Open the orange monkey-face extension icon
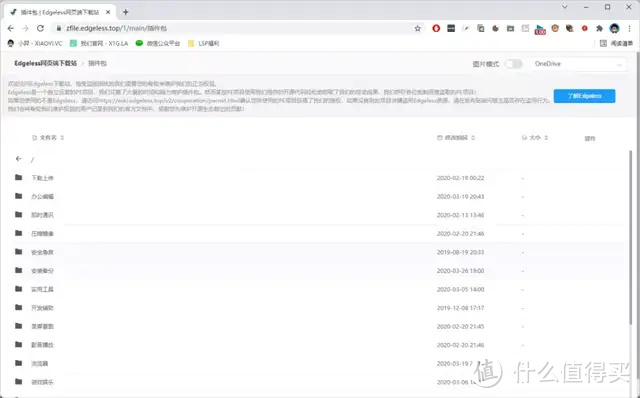The height and width of the screenshot is (398, 640). point(555,28)
